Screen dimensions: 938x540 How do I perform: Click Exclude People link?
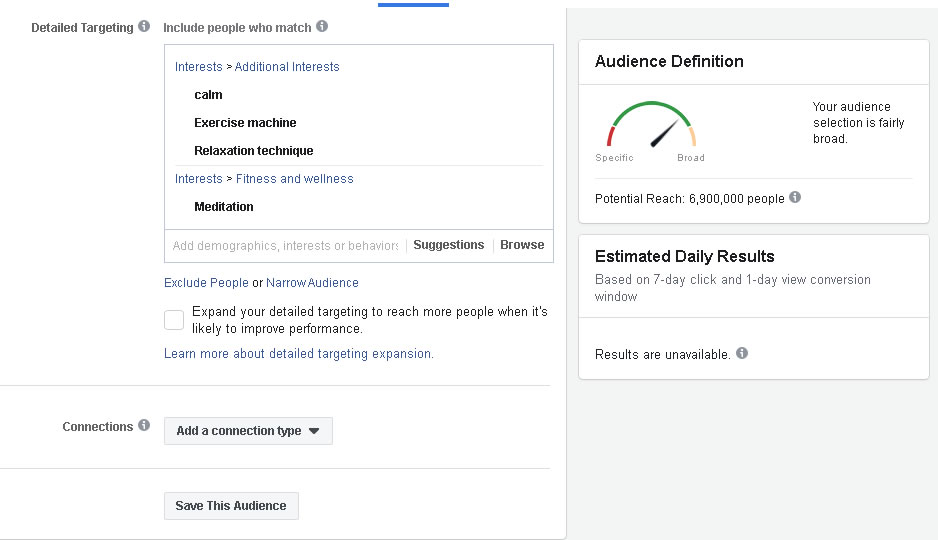pyautogui.click(x=206, y=282)
